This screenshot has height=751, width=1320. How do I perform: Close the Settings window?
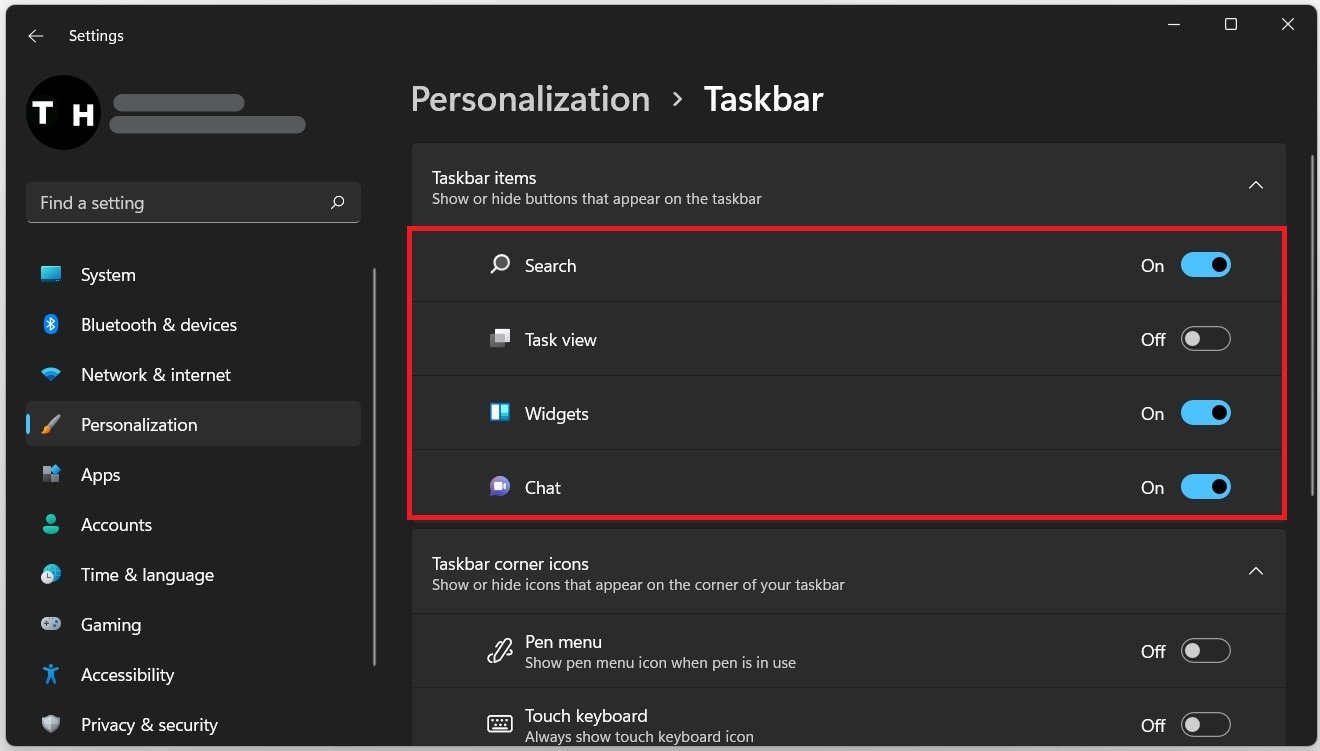click(1288, 24)
